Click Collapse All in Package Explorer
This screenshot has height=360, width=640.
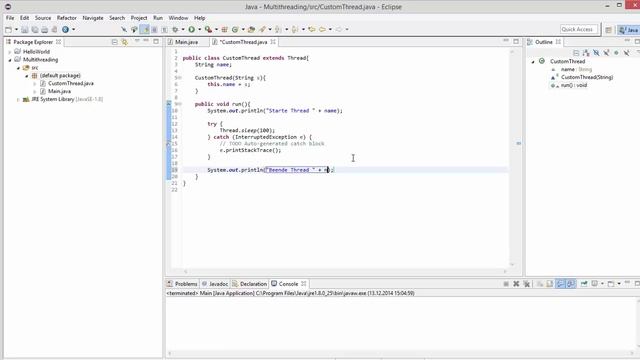pos(115,42)
